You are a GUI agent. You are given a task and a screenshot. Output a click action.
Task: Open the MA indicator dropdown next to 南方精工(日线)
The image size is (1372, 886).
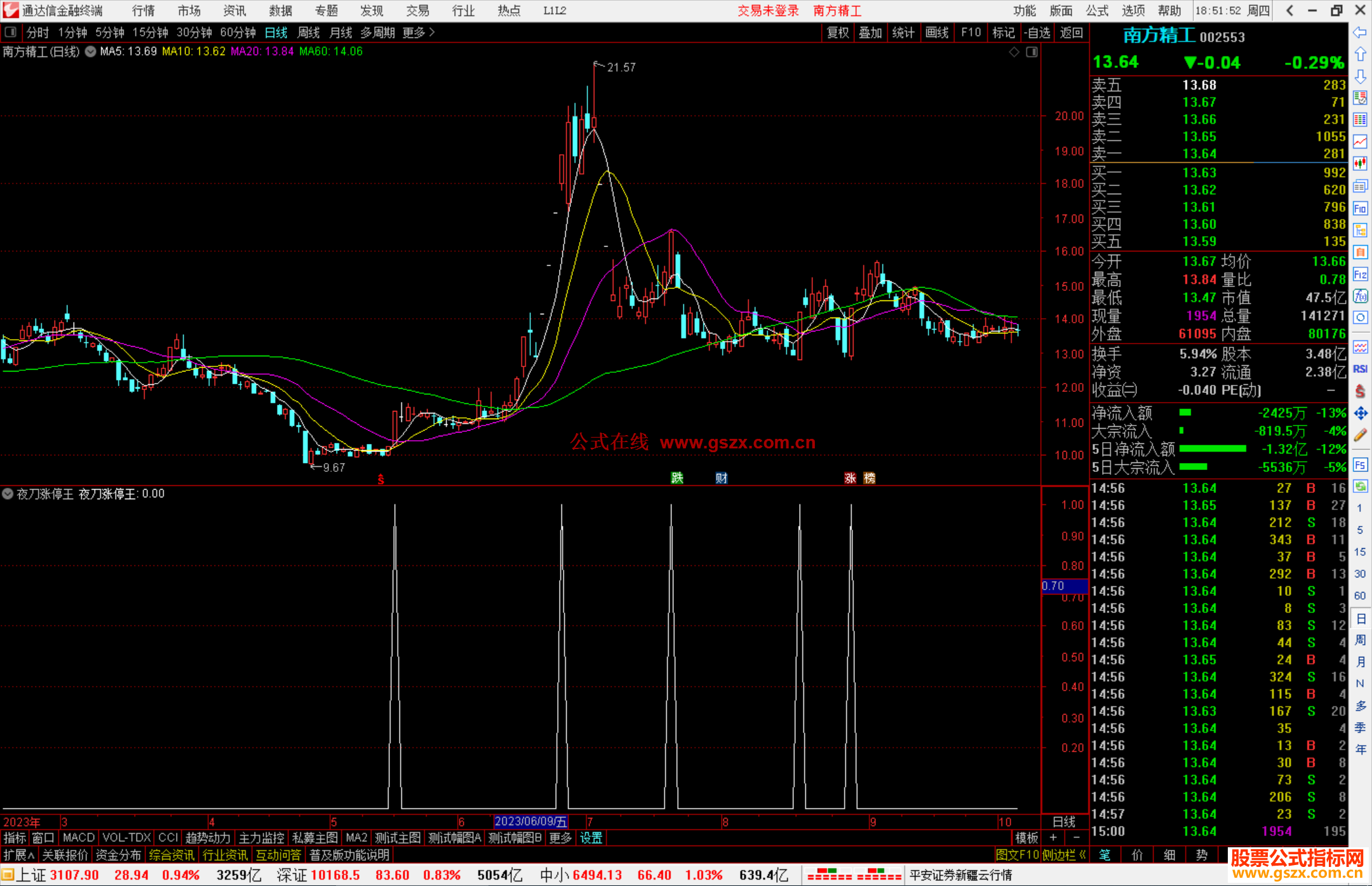pos(91,51)
